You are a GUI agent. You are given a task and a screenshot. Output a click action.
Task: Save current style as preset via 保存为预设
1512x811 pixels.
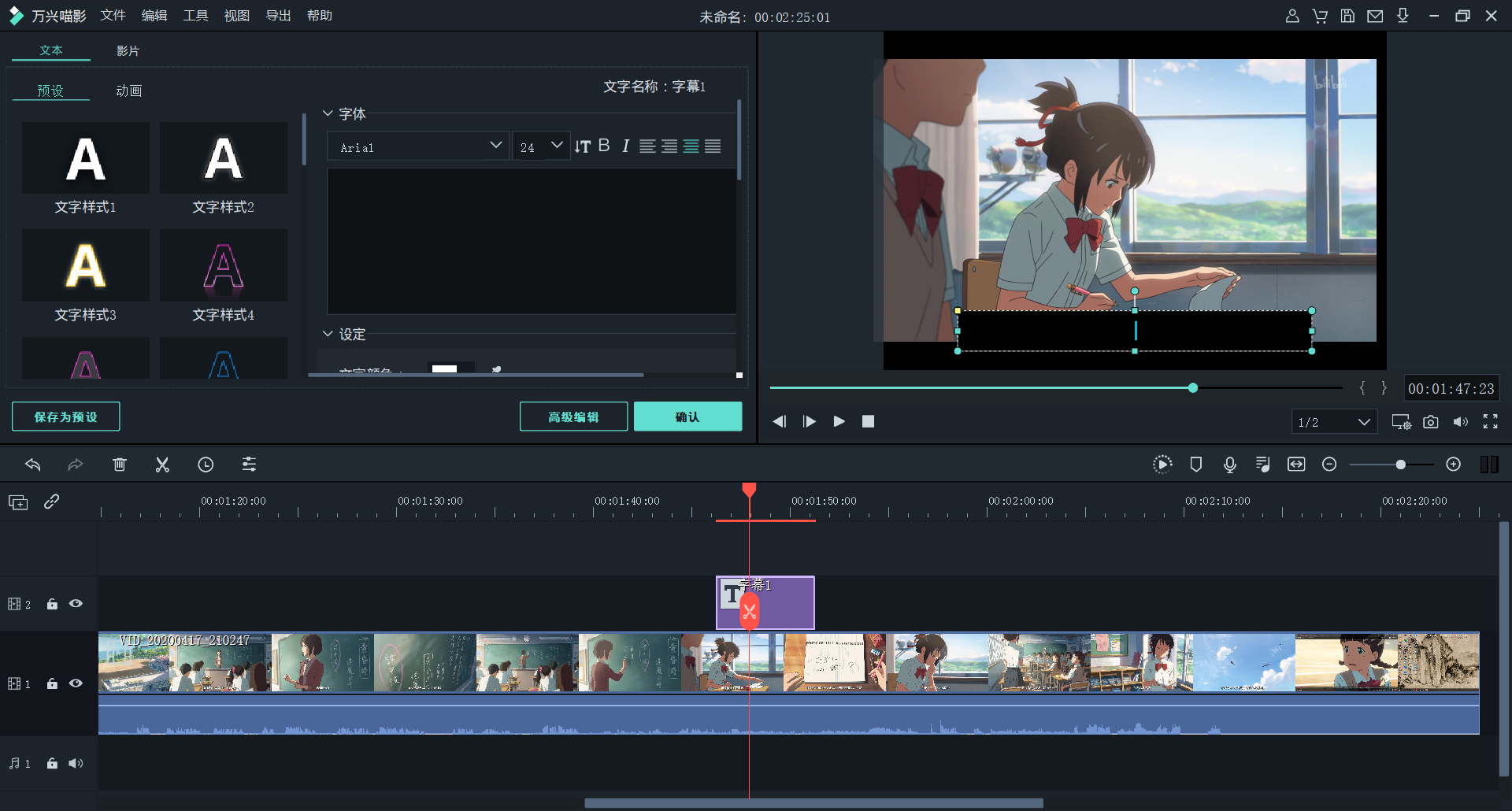click(x=65, y=416)
